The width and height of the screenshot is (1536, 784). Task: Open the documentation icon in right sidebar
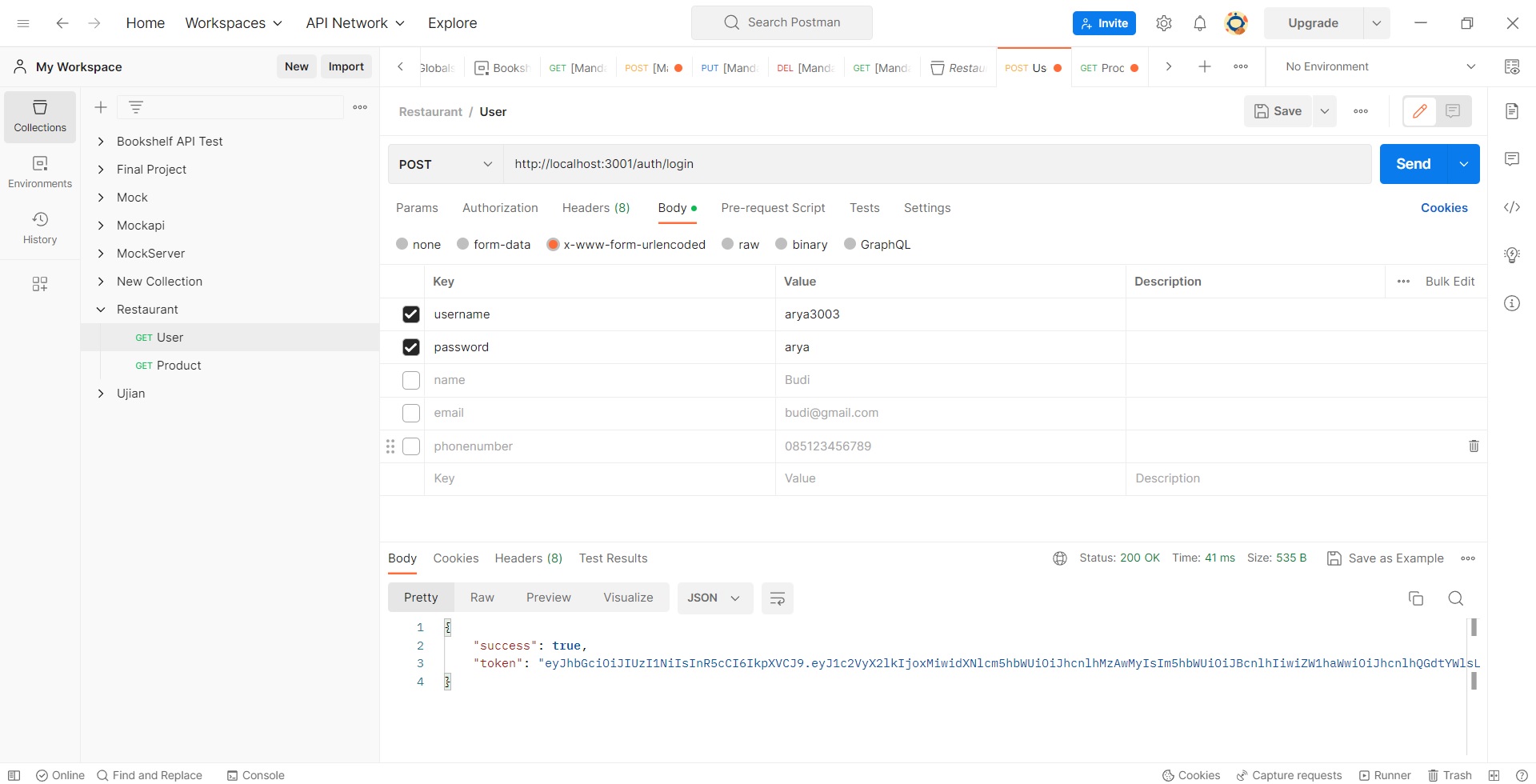pyautogui.click(x=1512, y=111)
